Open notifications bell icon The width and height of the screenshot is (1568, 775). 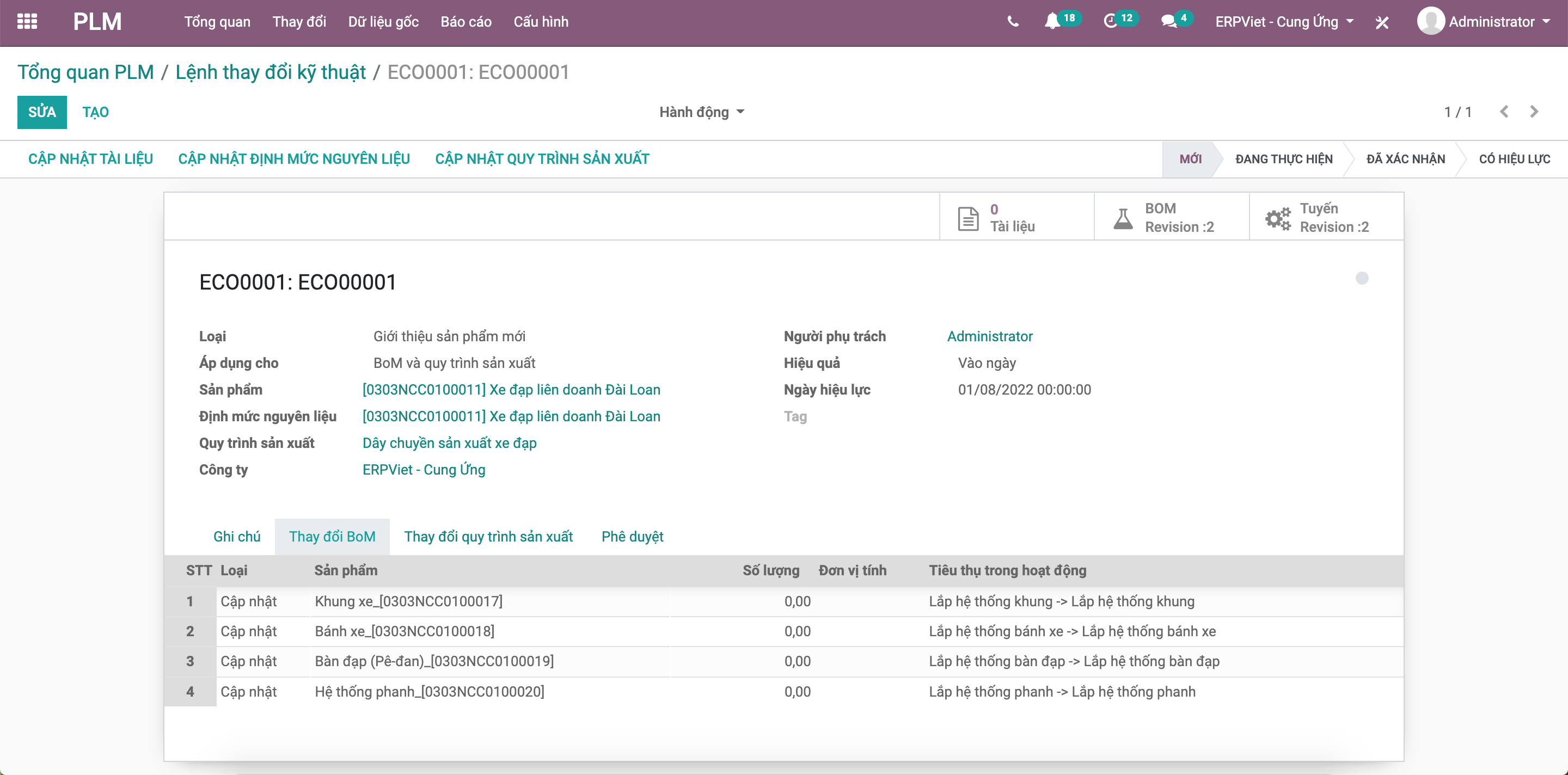1052,22
